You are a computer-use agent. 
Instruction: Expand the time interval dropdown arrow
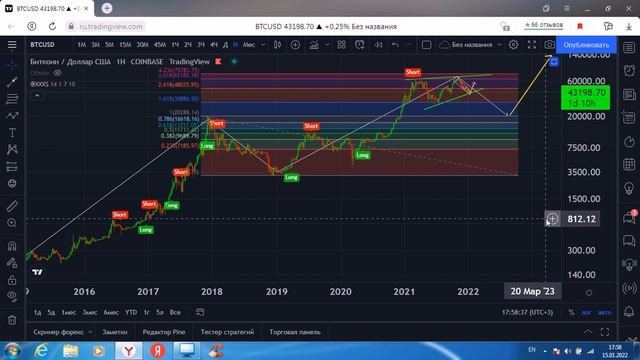pos(263,45)
